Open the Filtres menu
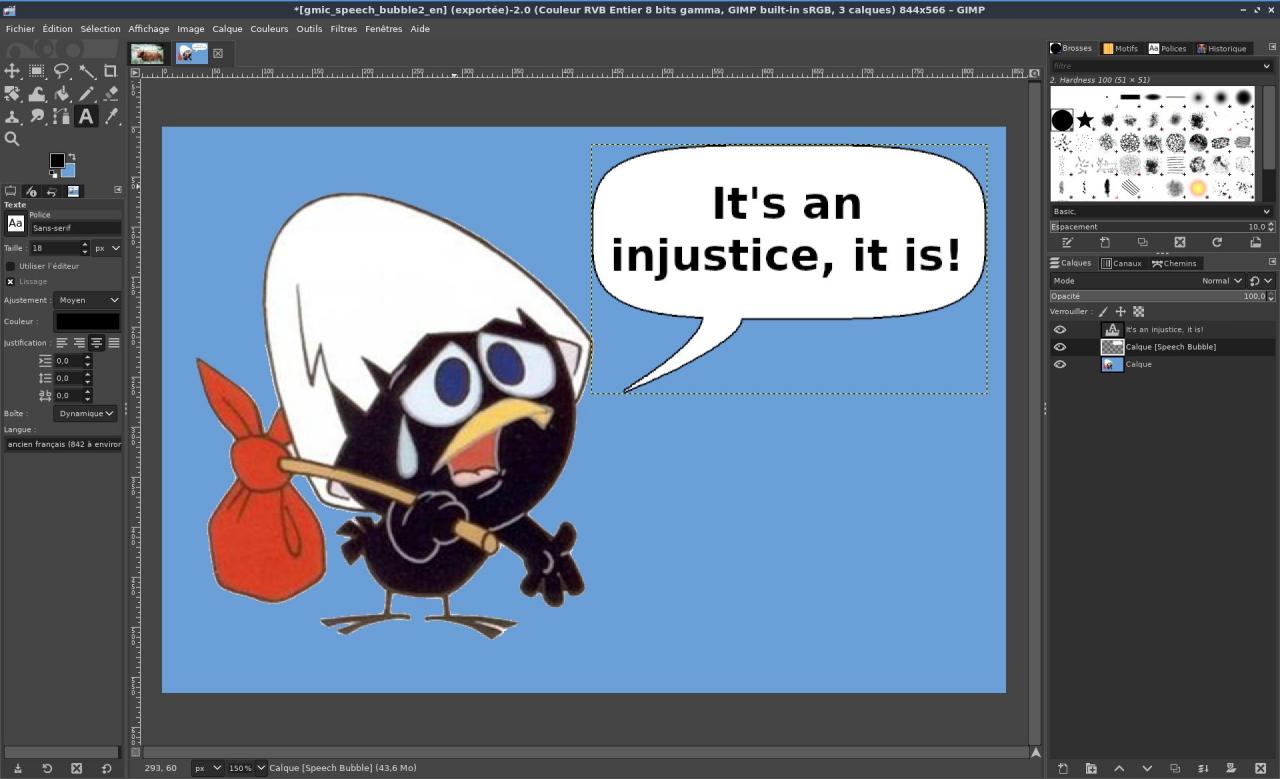1280x779 pixels. click(344, 29)
